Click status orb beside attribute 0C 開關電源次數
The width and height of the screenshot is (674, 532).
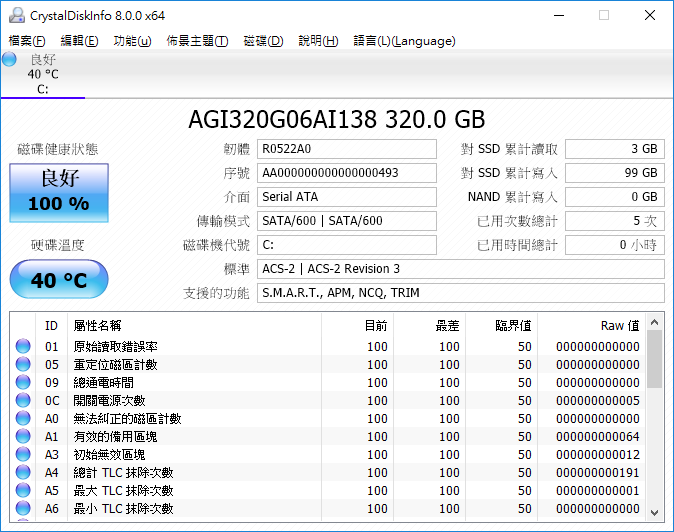[23, 401]
